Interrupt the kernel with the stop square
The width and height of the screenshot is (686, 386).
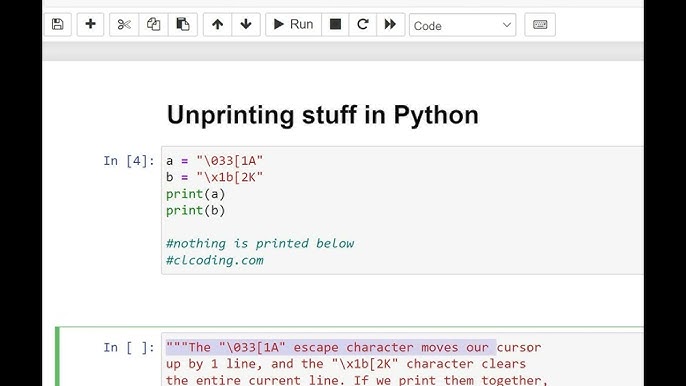point(336,25)
